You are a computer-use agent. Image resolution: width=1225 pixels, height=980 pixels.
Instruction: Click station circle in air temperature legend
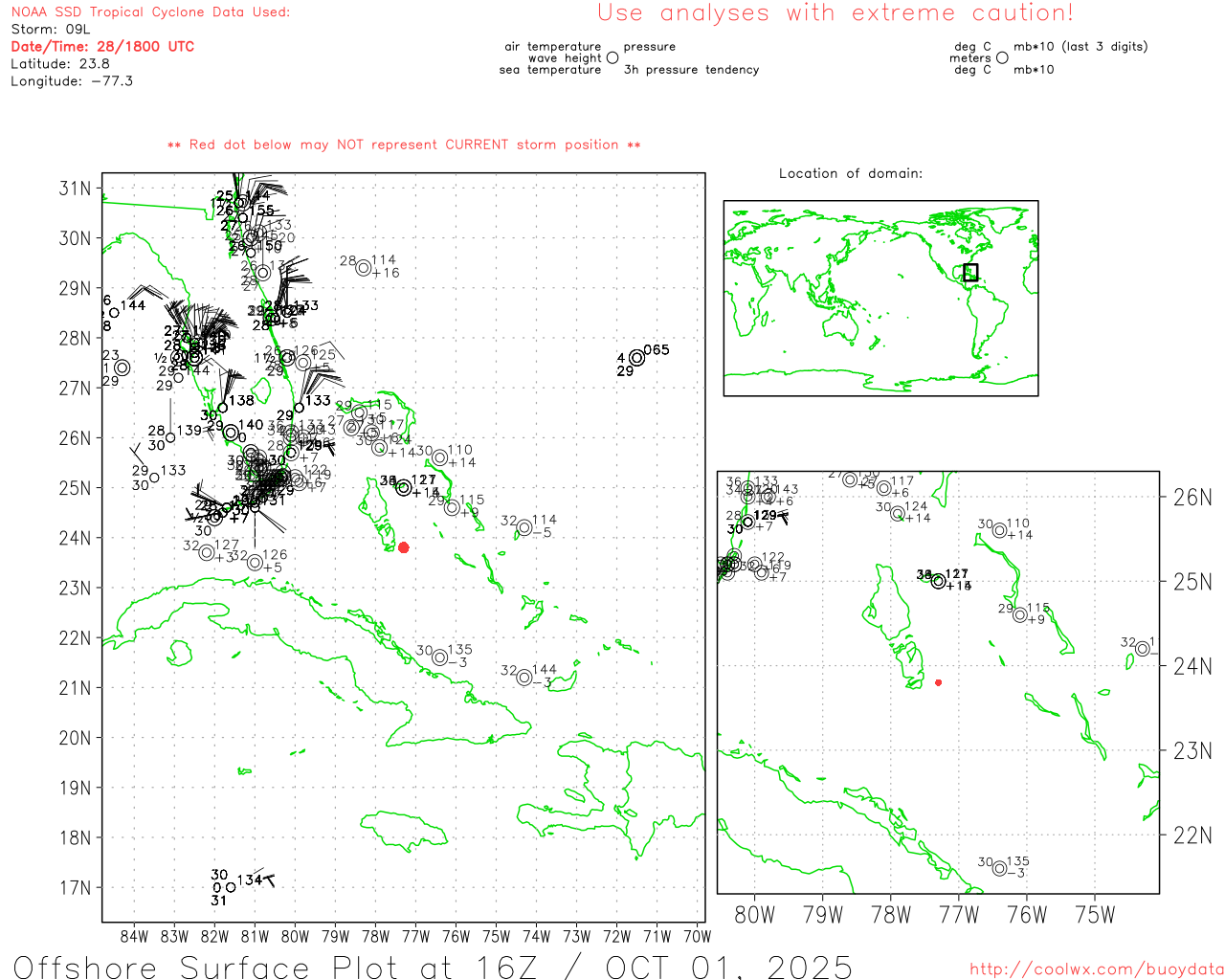pos(612,58)
